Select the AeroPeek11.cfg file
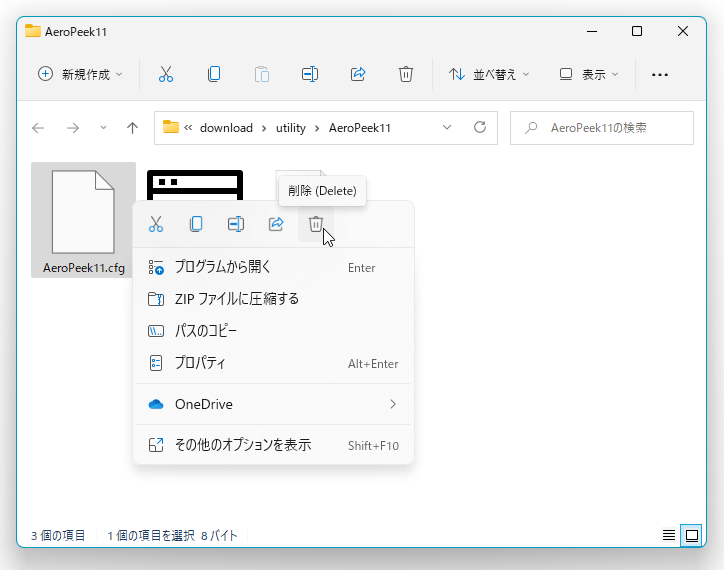724x570 pixels. 84,220
